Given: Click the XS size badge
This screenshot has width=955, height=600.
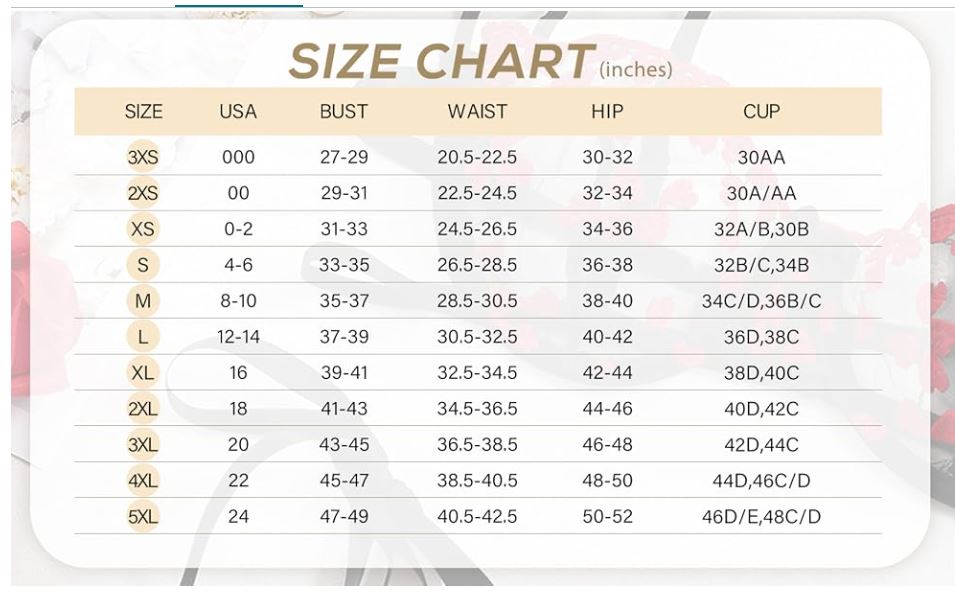Looking at the screenshot, I should coord(143,229).
